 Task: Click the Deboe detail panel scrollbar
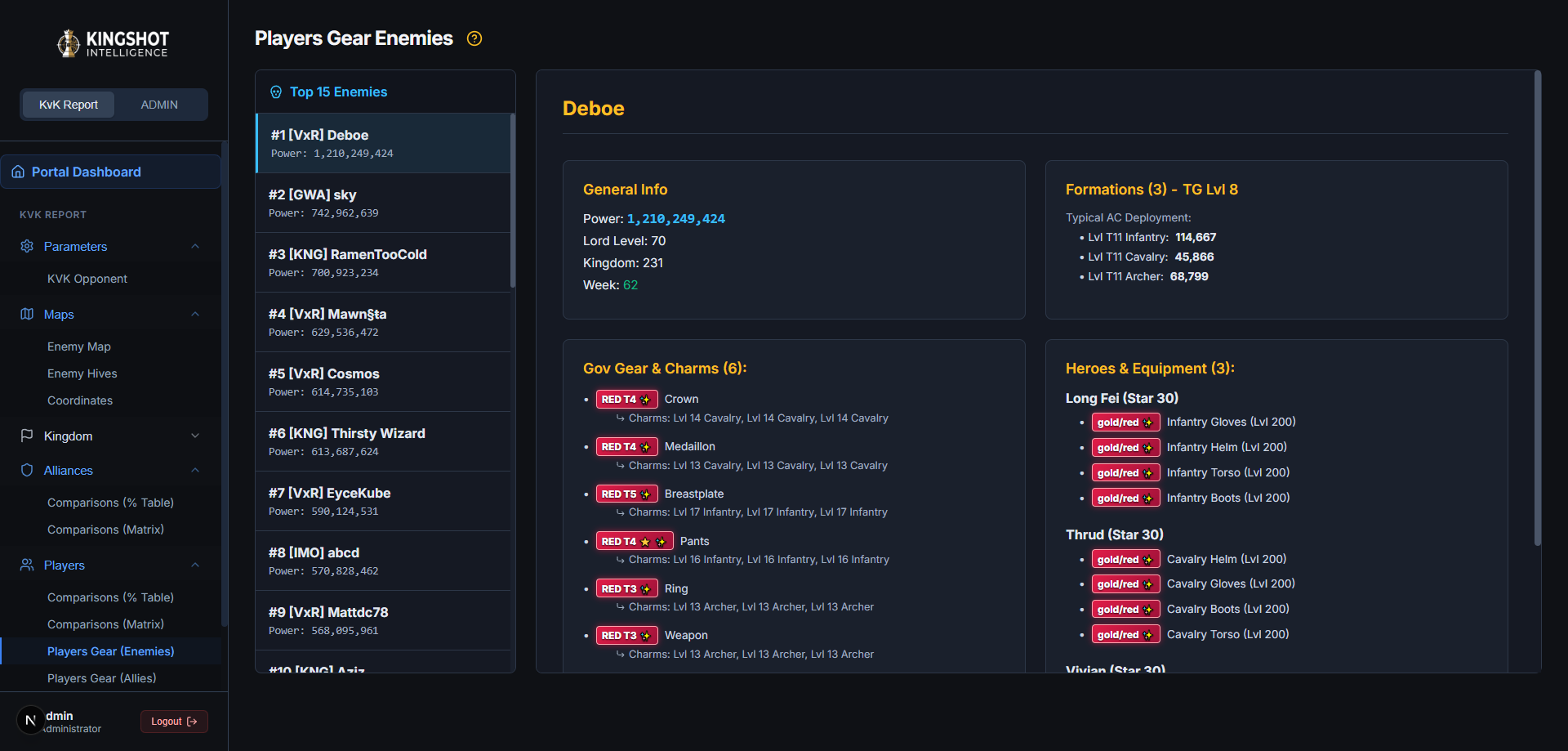pos(1538,308)
